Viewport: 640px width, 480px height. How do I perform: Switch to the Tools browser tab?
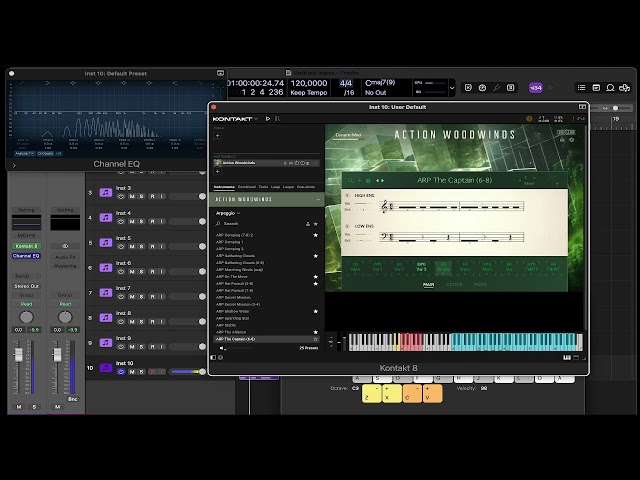click(x=263, y=187)
